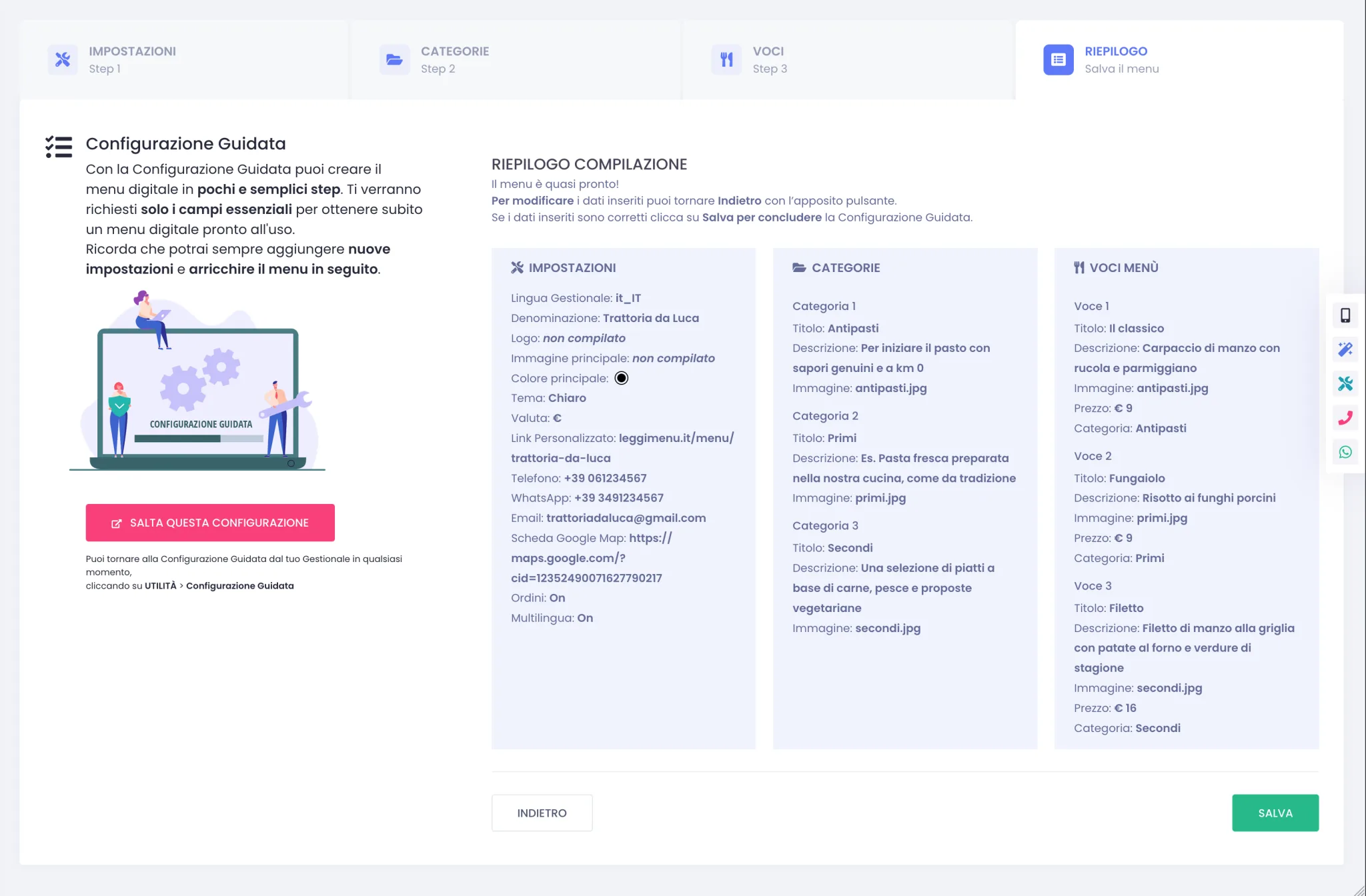Image resolution: width=1366 pixels, height=896 pixels.
Task: Click Voce 3 title Filetto
Action: tap(1126, 608)
